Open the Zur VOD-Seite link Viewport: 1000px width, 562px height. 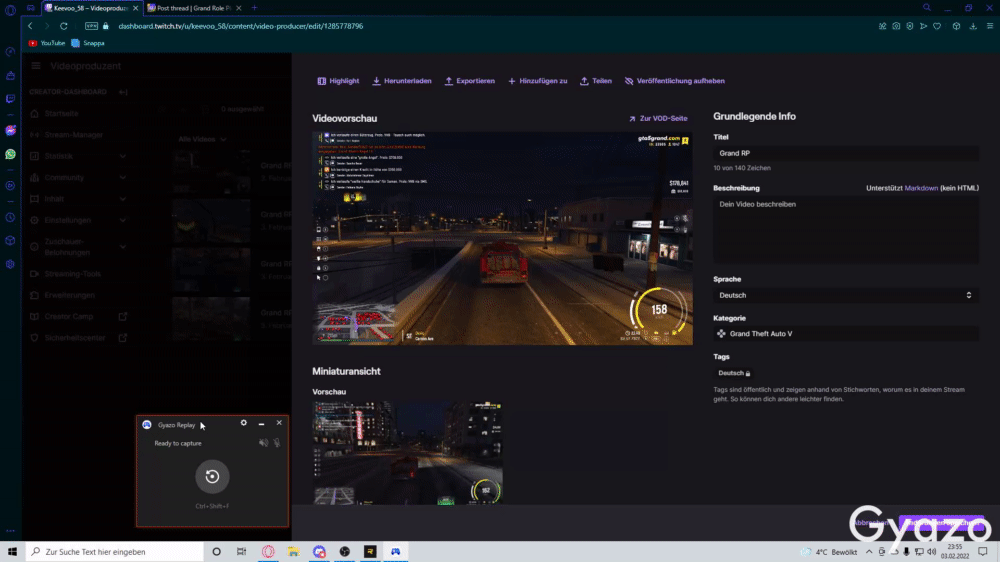click(x=658, y=119)
